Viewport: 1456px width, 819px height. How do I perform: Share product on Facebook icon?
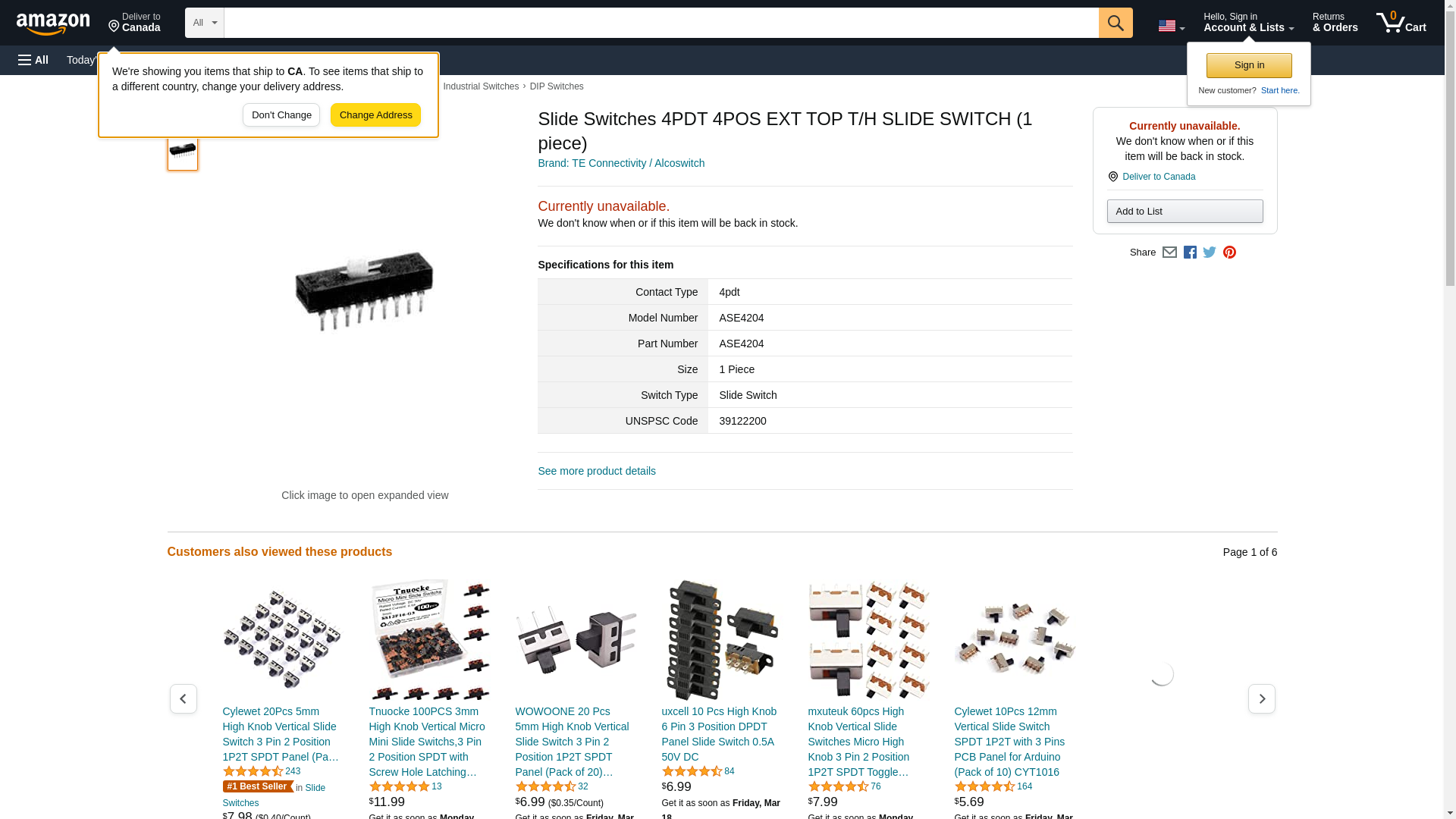point(1190,253)
